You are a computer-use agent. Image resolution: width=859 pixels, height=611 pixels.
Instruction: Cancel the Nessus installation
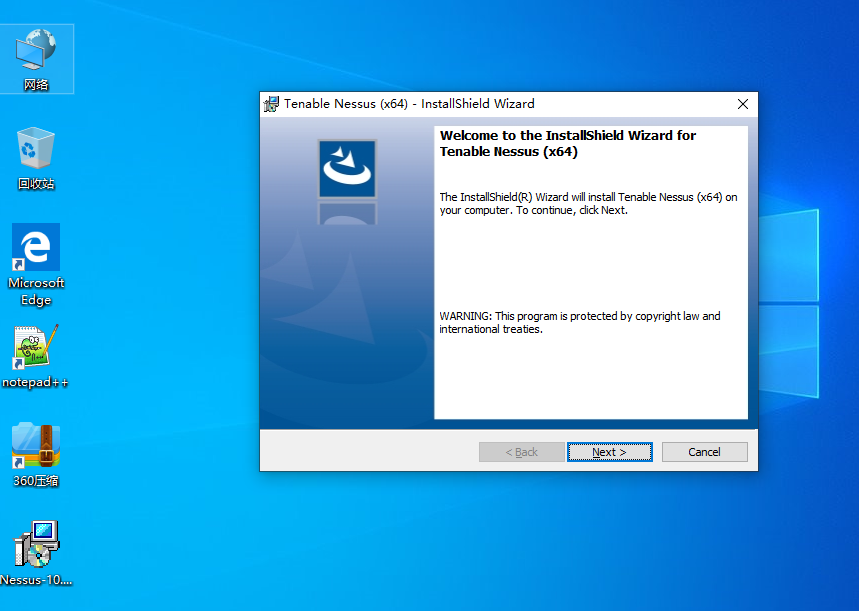point(705,452)
